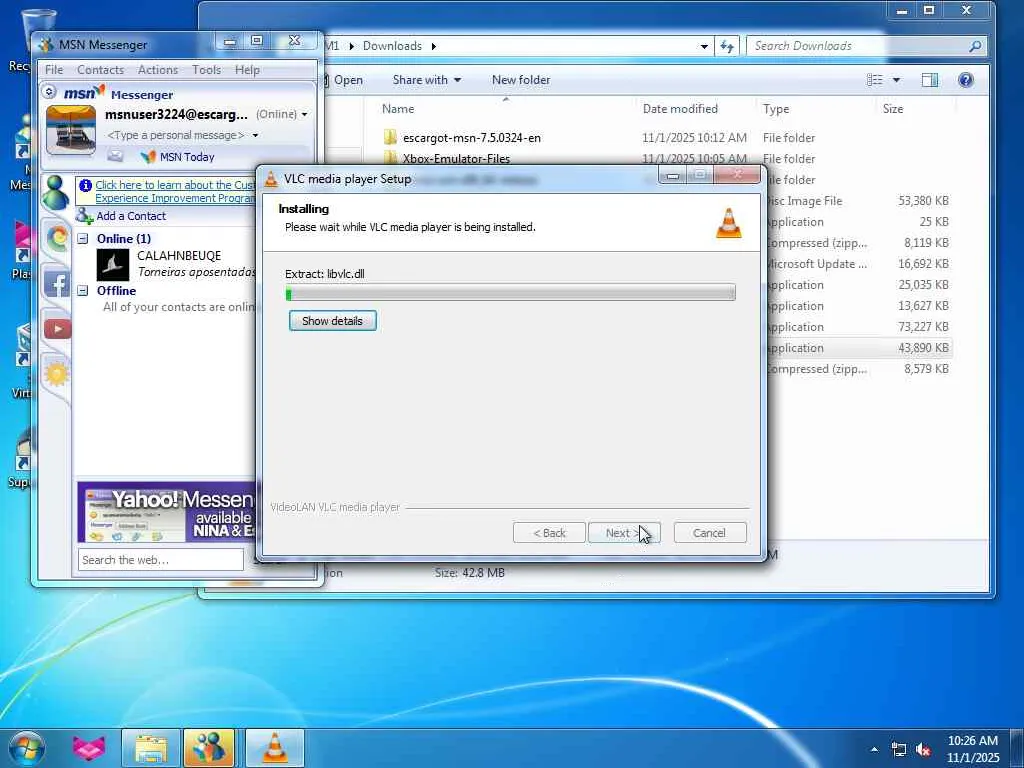
Task: Open the personal message dropdown arrow
Action: (255, 135)
